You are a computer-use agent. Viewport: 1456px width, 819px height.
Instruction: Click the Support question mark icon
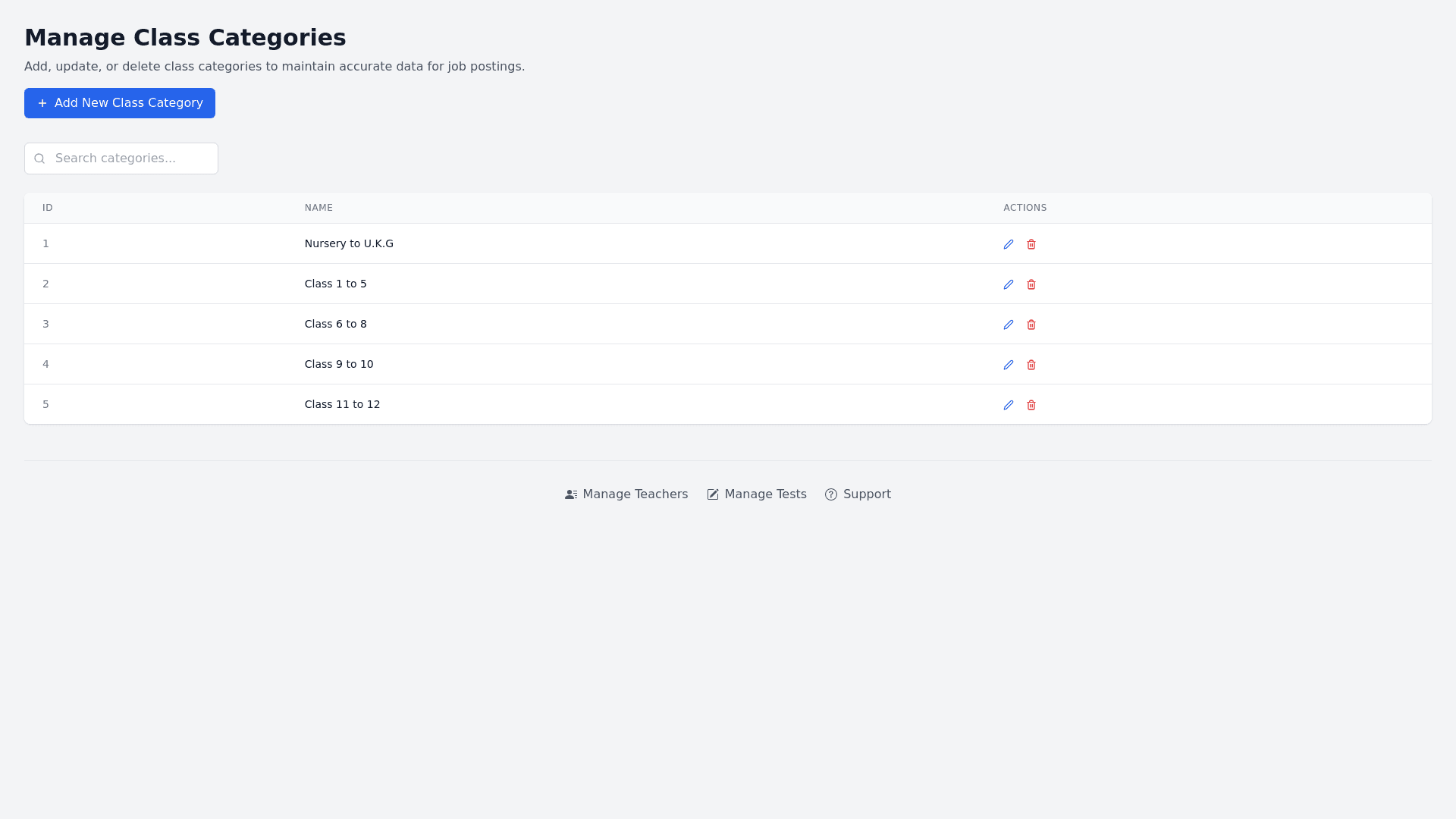coord(831,494)
